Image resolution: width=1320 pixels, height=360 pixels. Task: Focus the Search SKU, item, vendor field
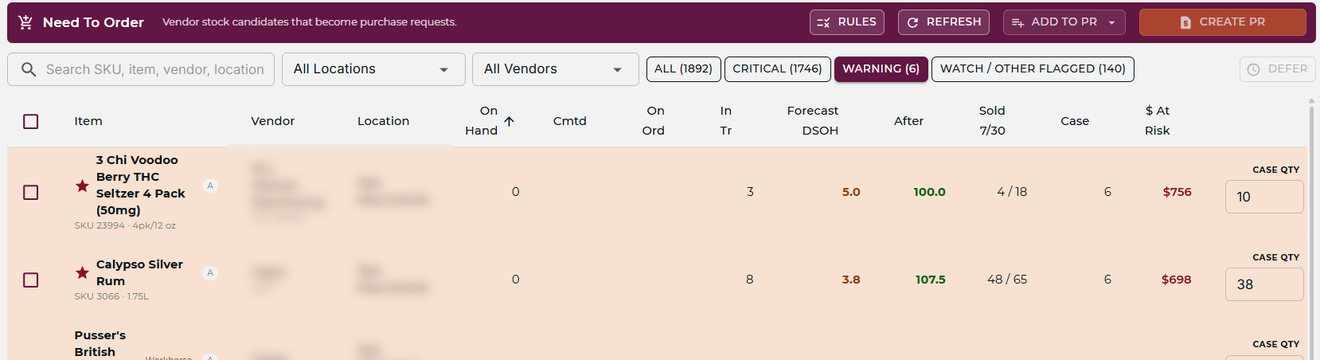tap(141, 69)
